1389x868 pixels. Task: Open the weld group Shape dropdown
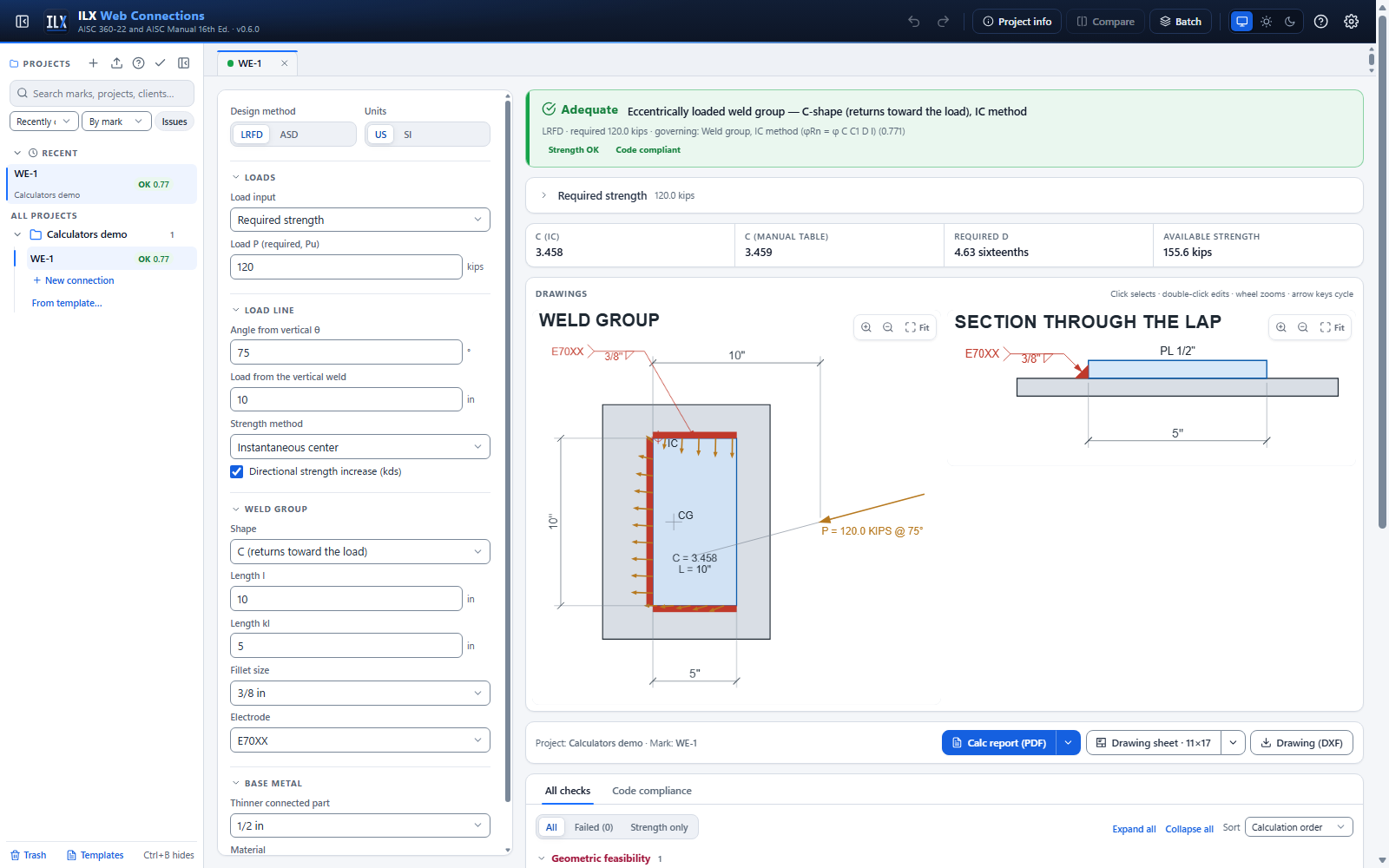pos(360,551)
